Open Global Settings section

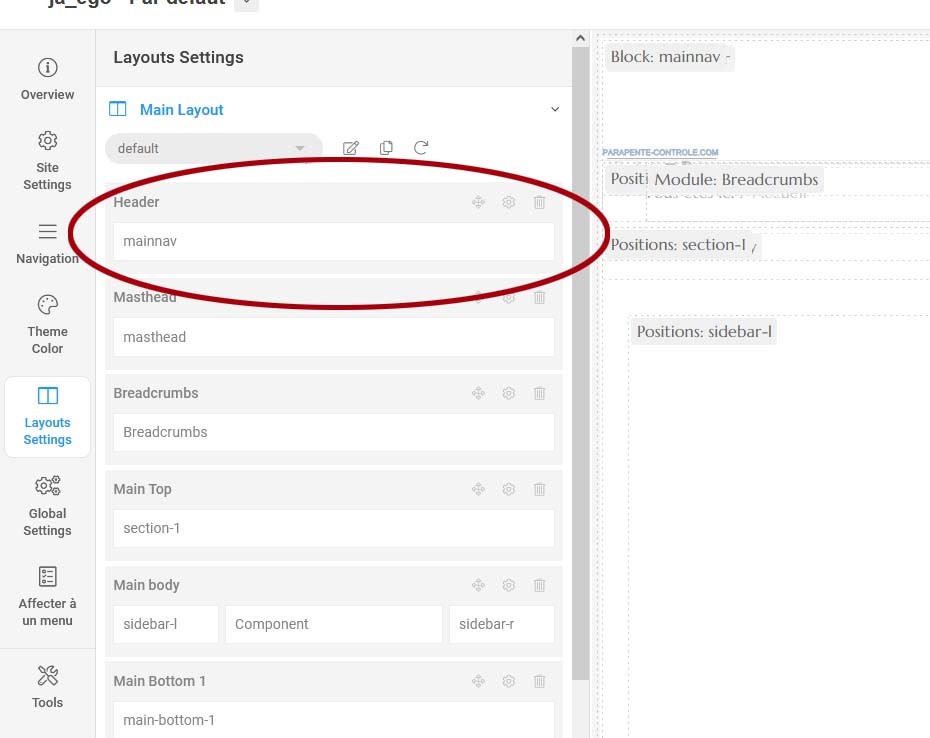47,506
